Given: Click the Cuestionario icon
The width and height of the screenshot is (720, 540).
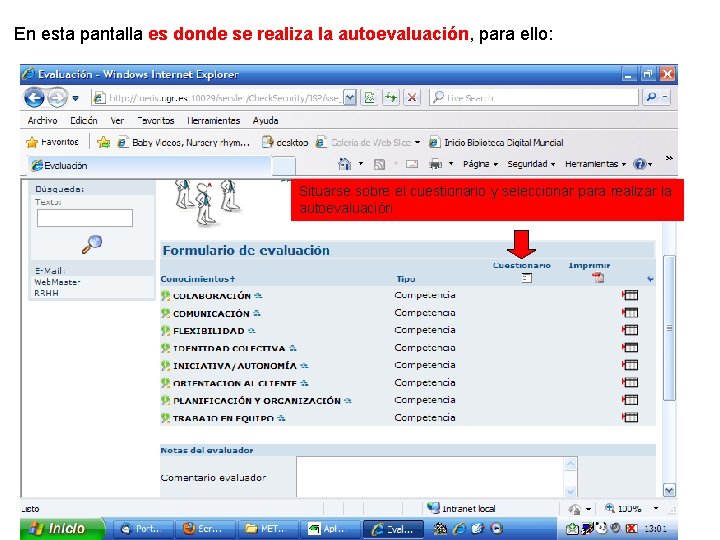Looking at the screenshot, I should [527, 278].
